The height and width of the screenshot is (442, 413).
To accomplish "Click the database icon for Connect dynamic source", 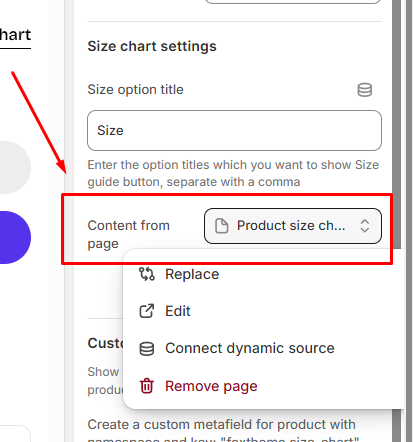I will 147,349.
